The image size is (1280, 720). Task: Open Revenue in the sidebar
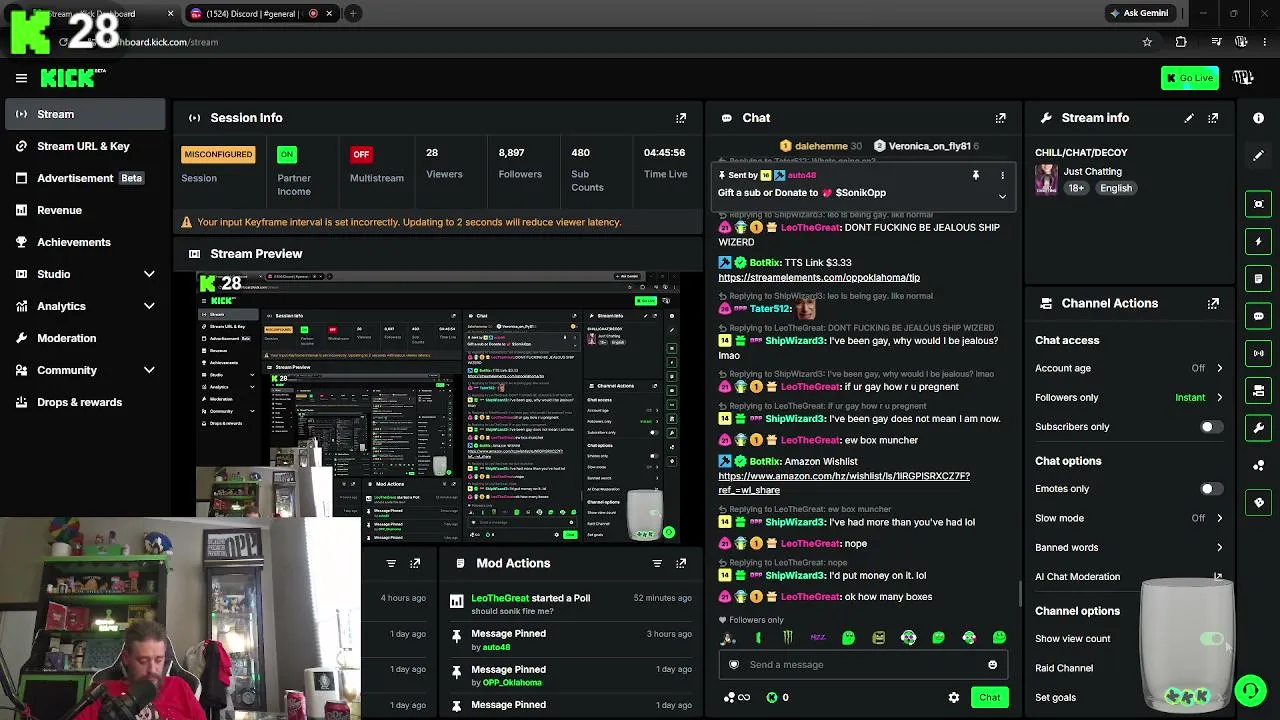tap(85, 210)
